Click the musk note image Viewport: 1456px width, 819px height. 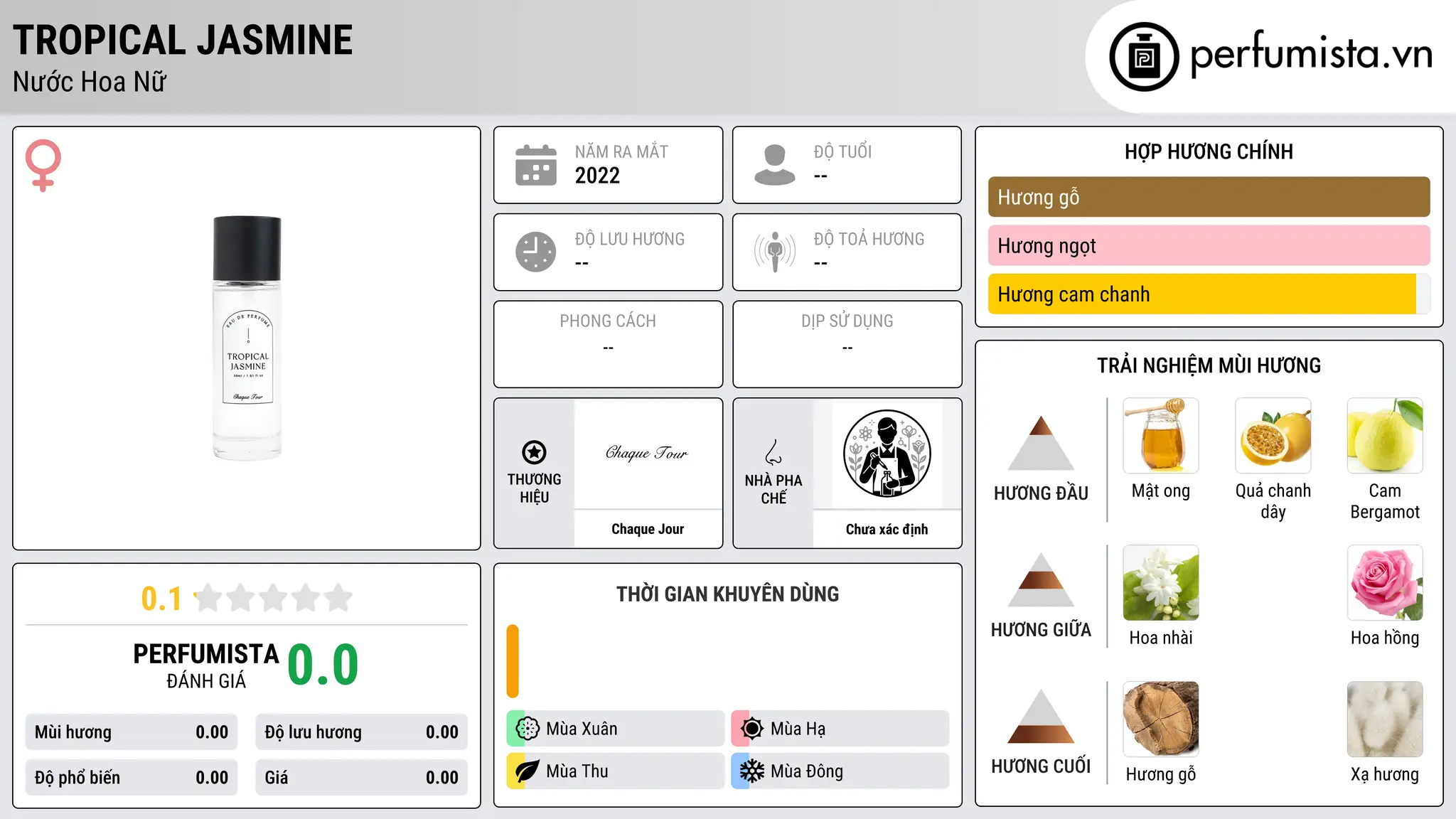1385,719
